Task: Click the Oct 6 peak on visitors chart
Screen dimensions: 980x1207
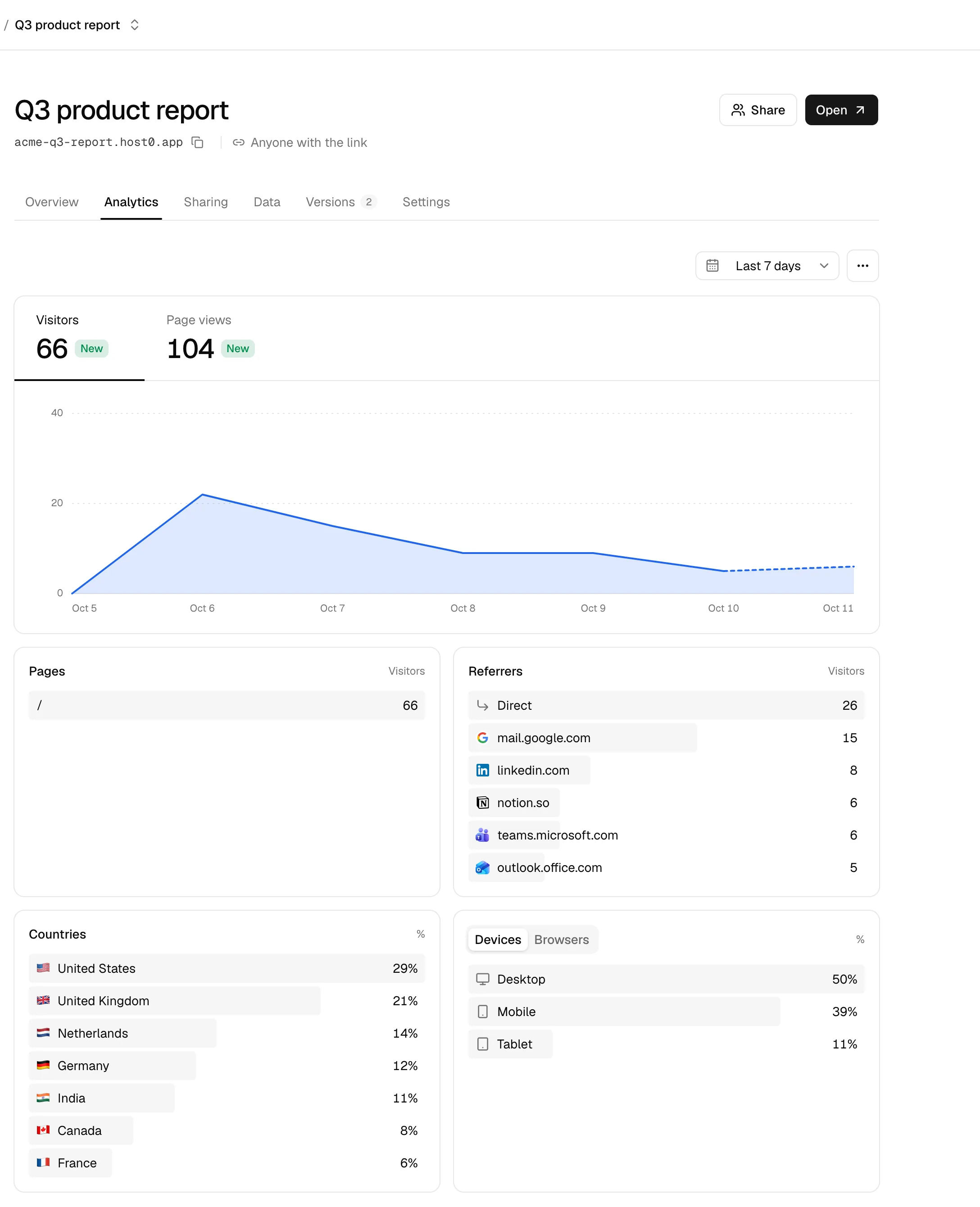Action: tap(202, 495)
